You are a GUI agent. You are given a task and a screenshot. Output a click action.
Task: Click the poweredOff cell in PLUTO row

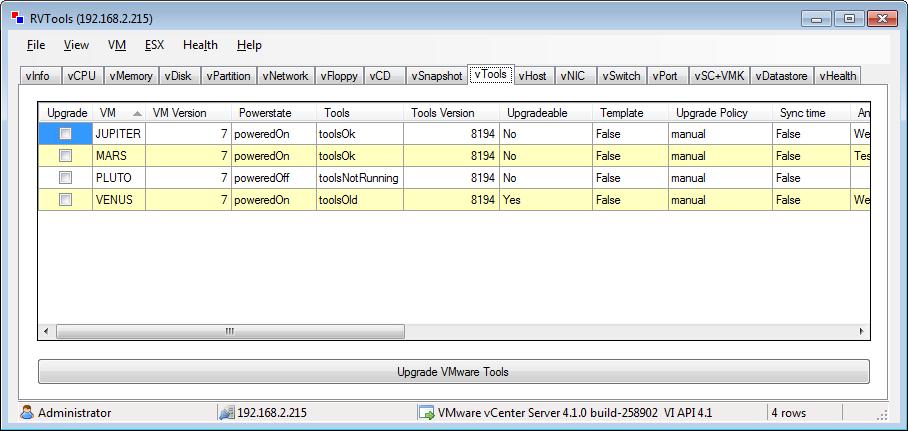[274, 178]
